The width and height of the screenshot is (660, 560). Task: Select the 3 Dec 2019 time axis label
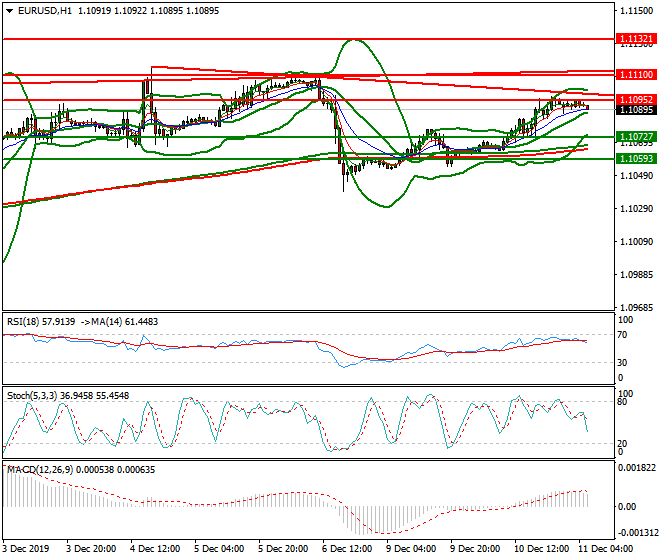click(26, 549)
